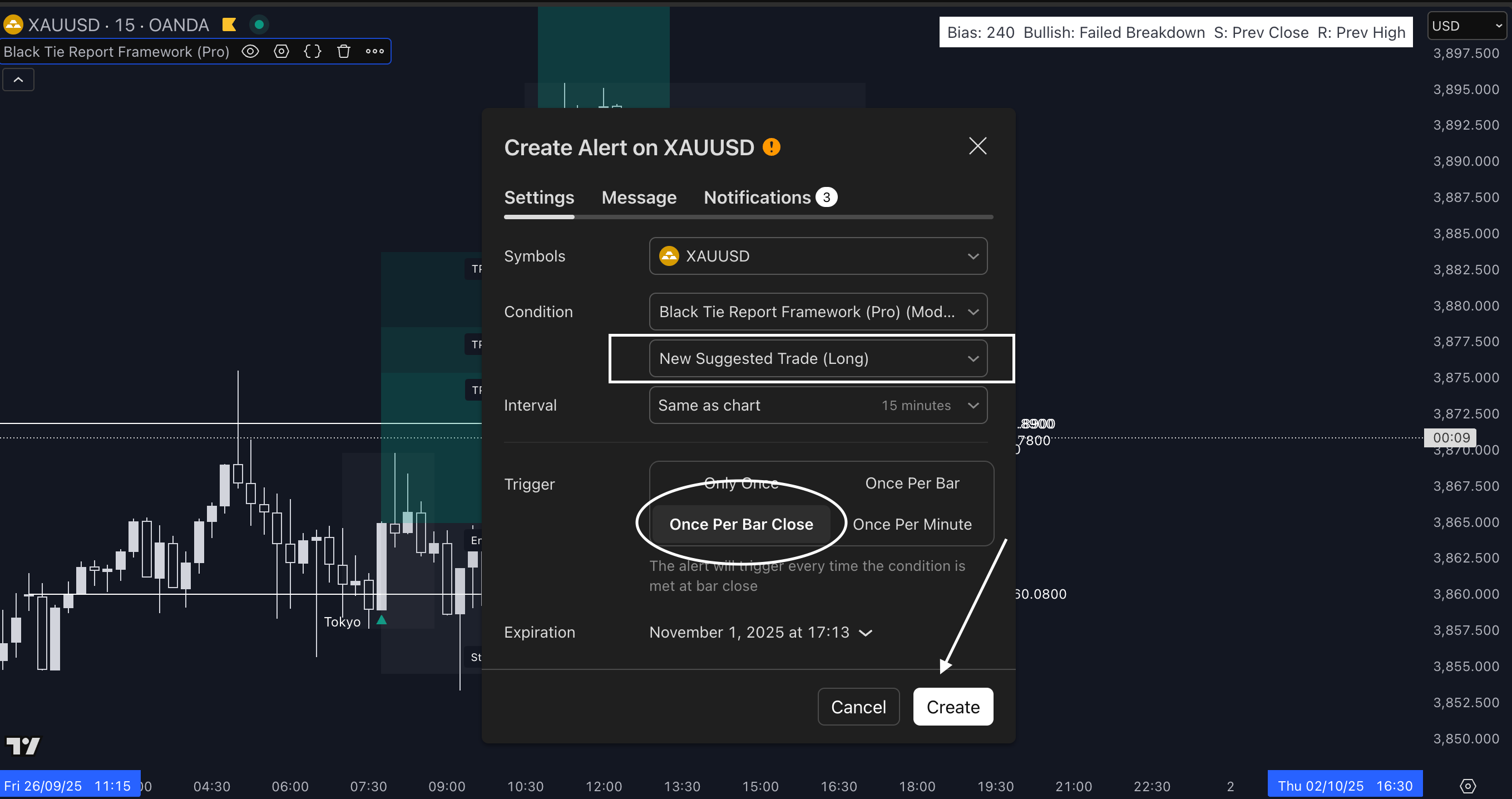Open chart settings gear at bottom right
The height and width of the screenshot is (799, 1512).
coord(1467,786)
